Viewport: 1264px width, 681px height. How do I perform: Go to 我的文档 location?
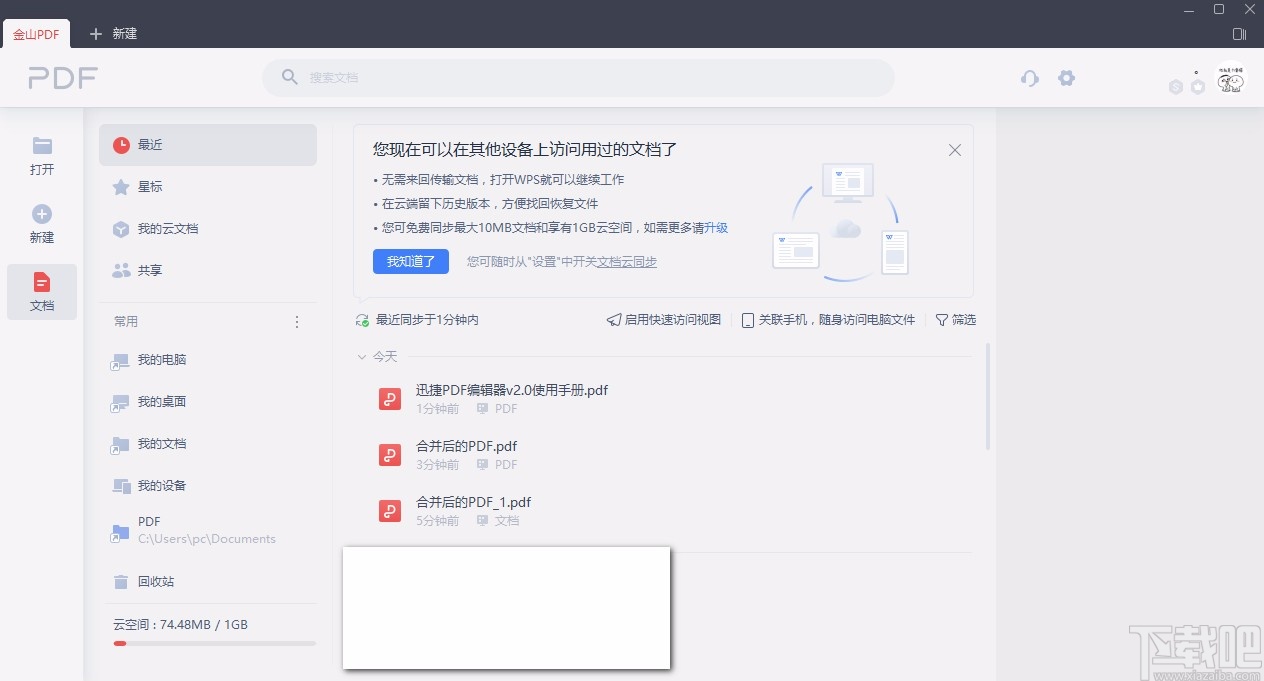coord(208,444)
